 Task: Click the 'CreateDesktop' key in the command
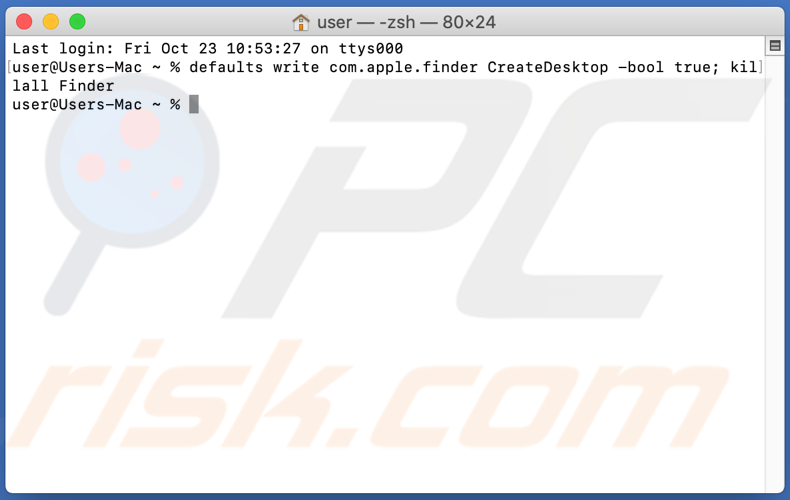click(x=548, y=67)
